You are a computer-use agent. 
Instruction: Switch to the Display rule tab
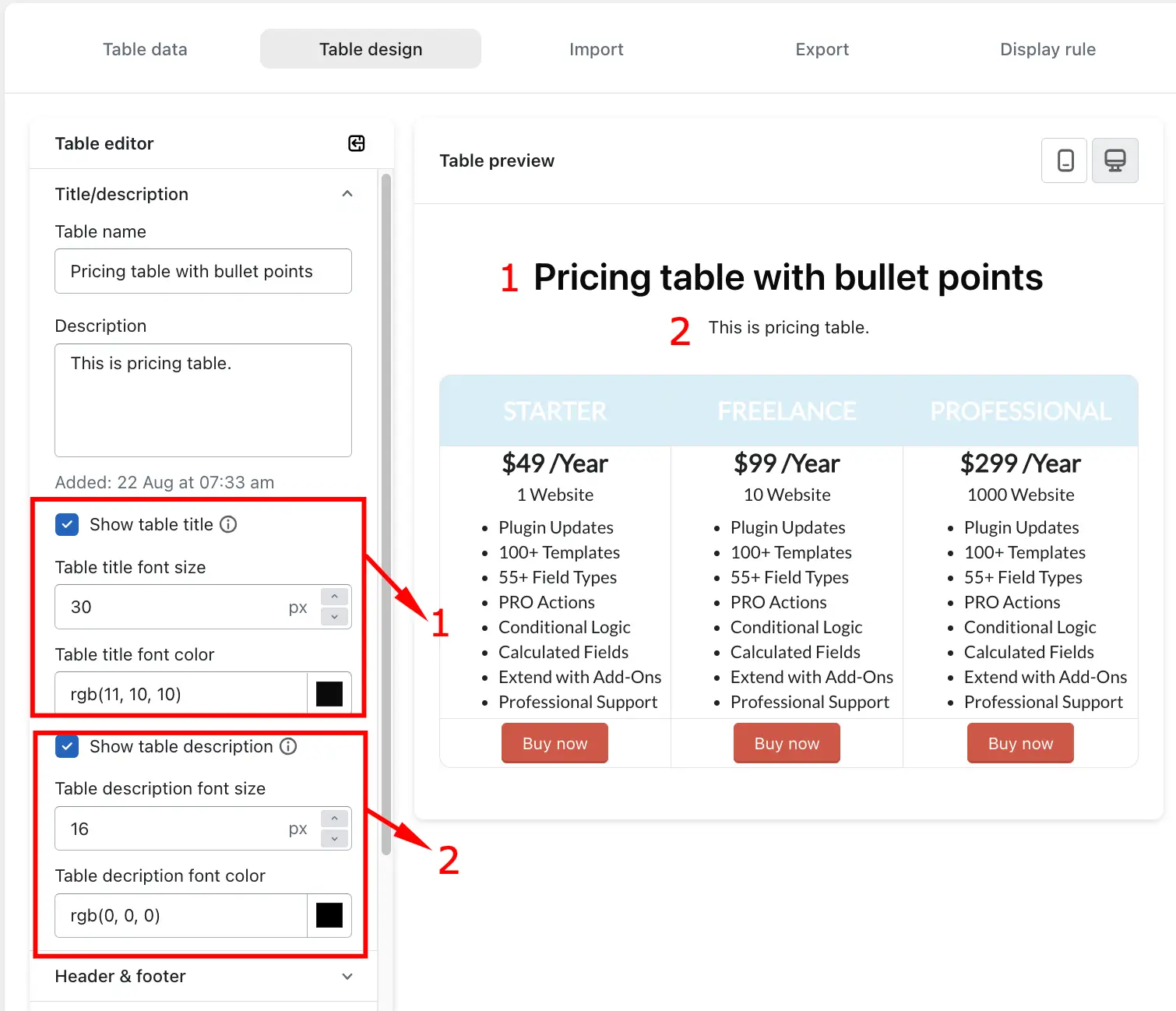[x=1047, y=49]
